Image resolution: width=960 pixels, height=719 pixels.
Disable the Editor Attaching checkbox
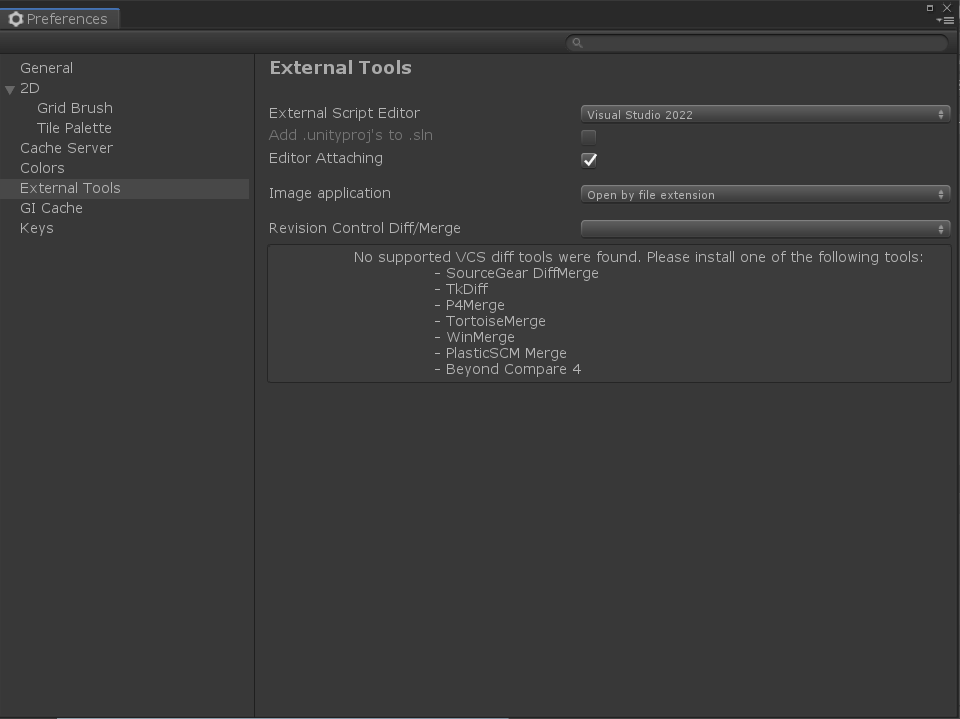pos(589,160)
